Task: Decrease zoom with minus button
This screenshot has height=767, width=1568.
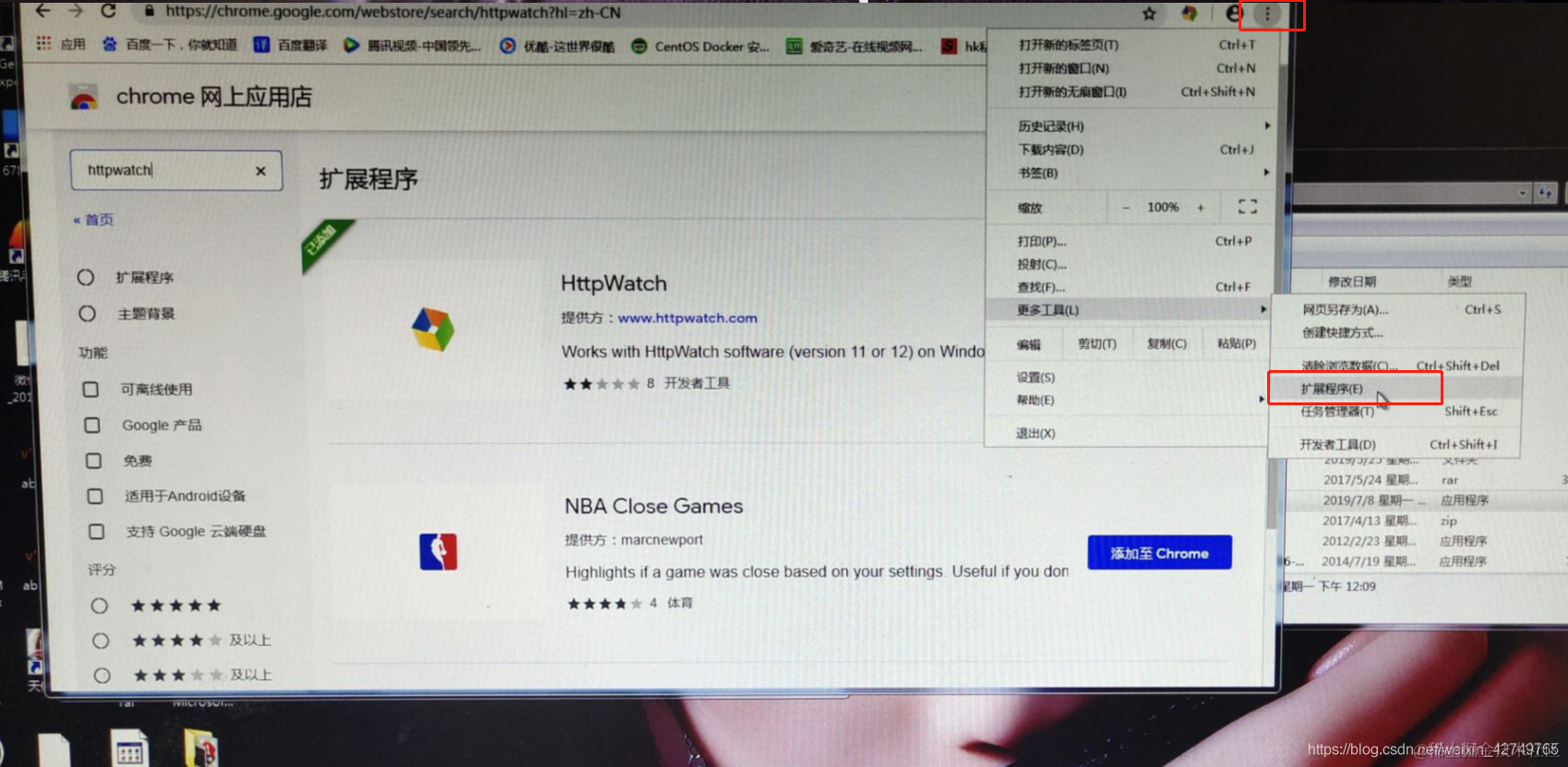Action: 1125,208
